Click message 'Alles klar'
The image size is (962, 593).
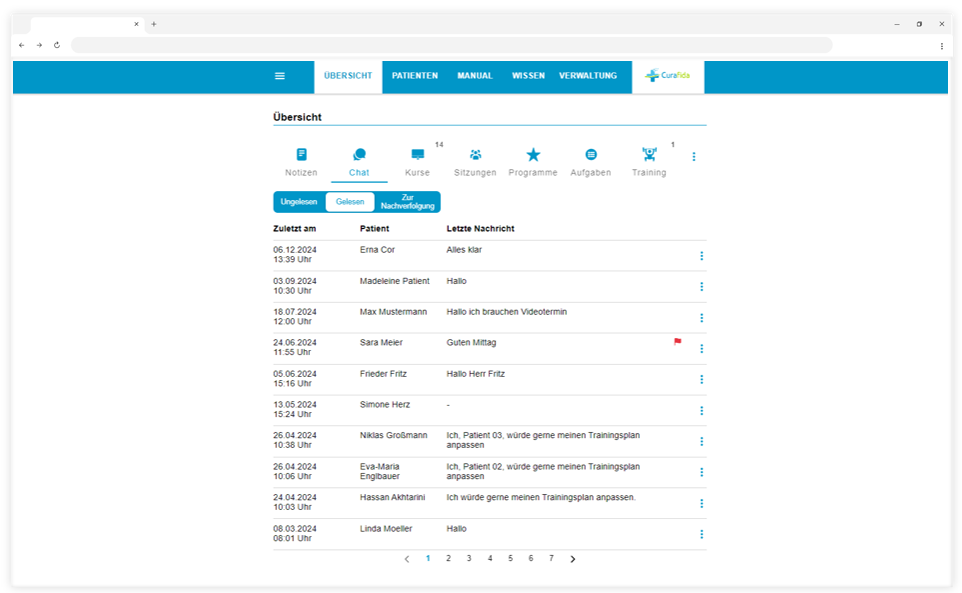[x=464, y=250]
